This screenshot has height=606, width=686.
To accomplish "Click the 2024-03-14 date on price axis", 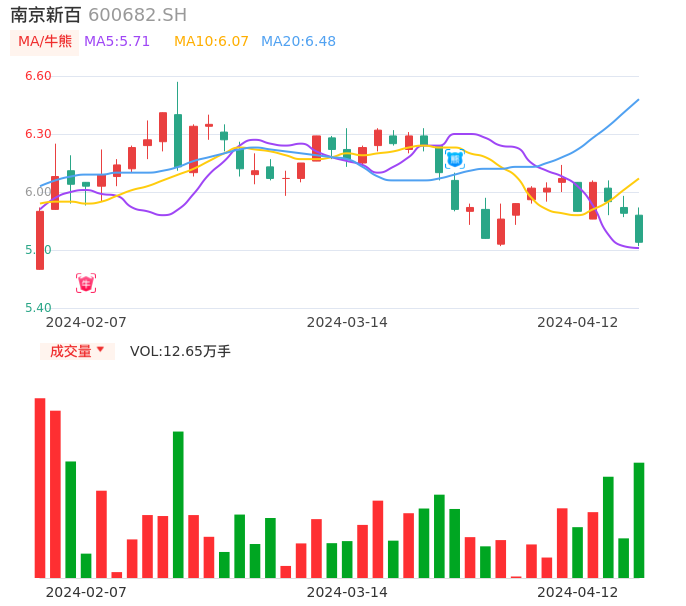I will pos(347,322).
